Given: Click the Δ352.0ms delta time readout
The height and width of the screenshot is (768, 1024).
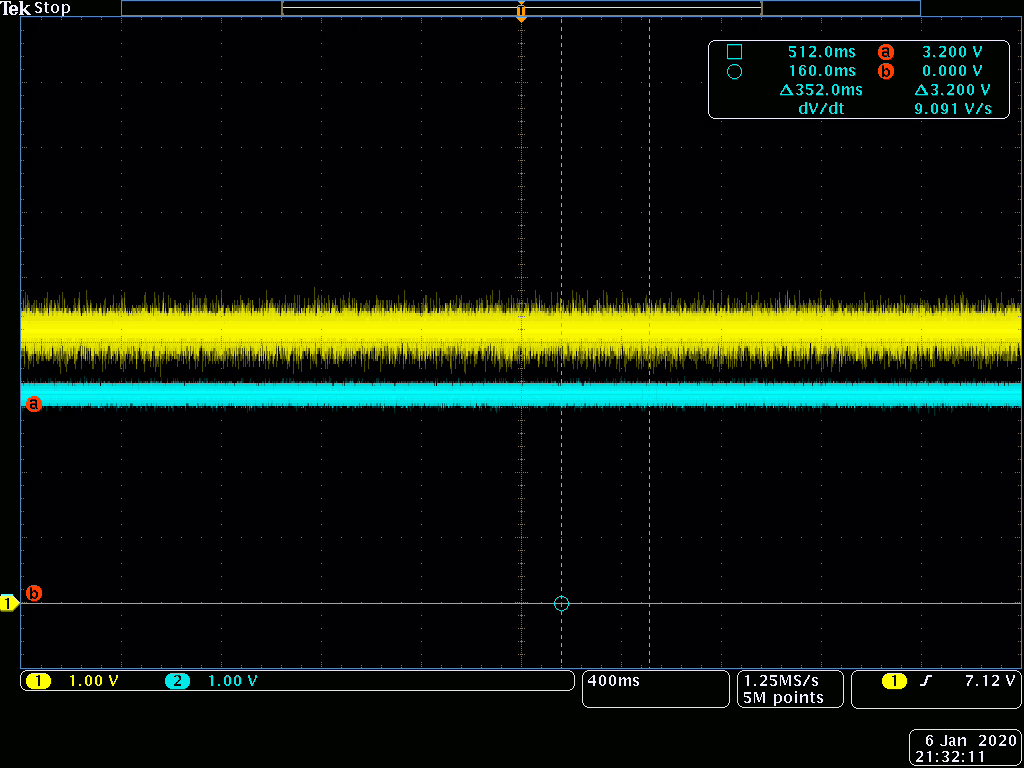Looking at the screenshot, I should click(821, 90).
